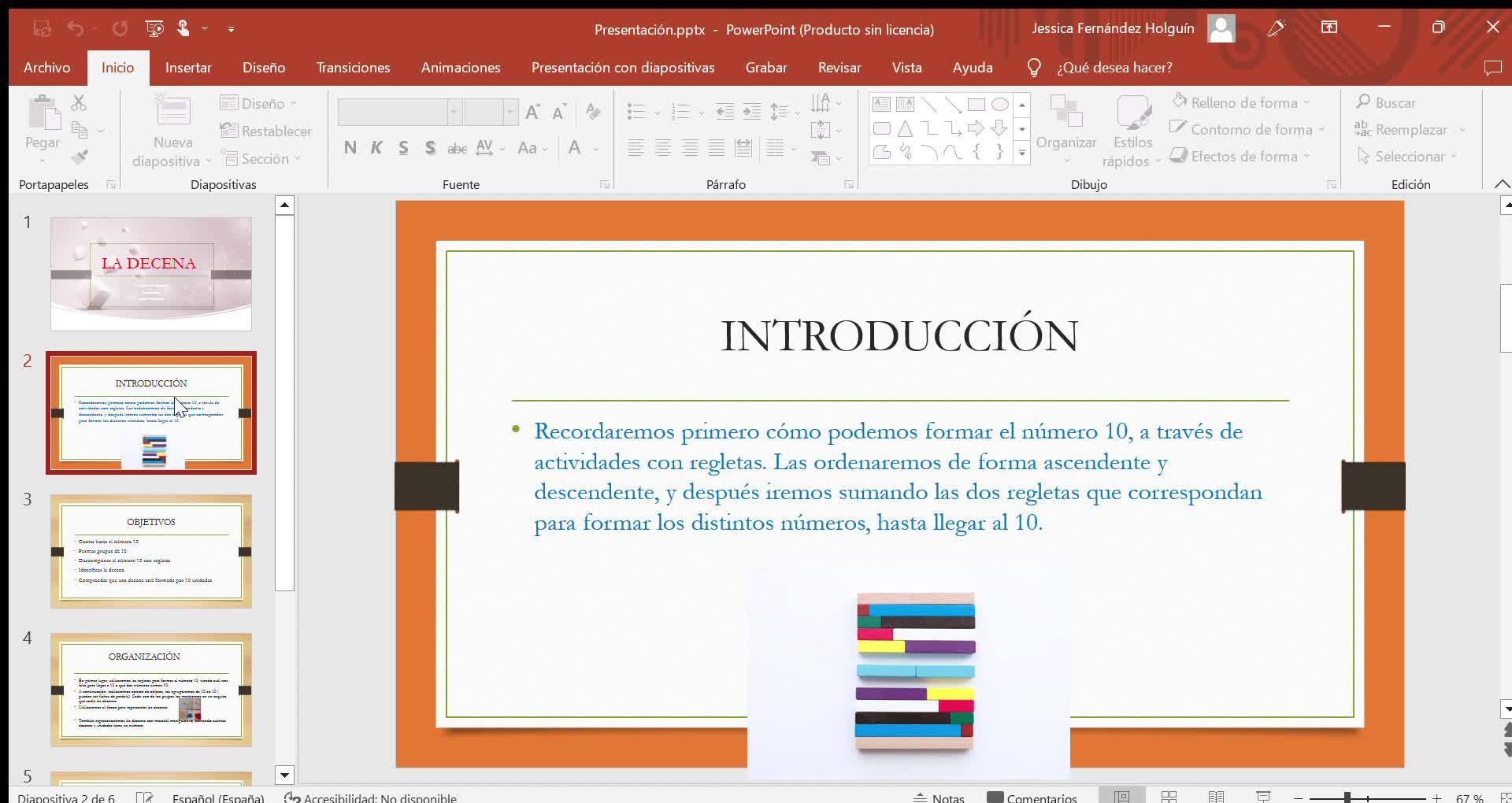This screenshot has height=803, width=1512.
Task: Click the Buscar search icon
Action: click(1363, 102)
